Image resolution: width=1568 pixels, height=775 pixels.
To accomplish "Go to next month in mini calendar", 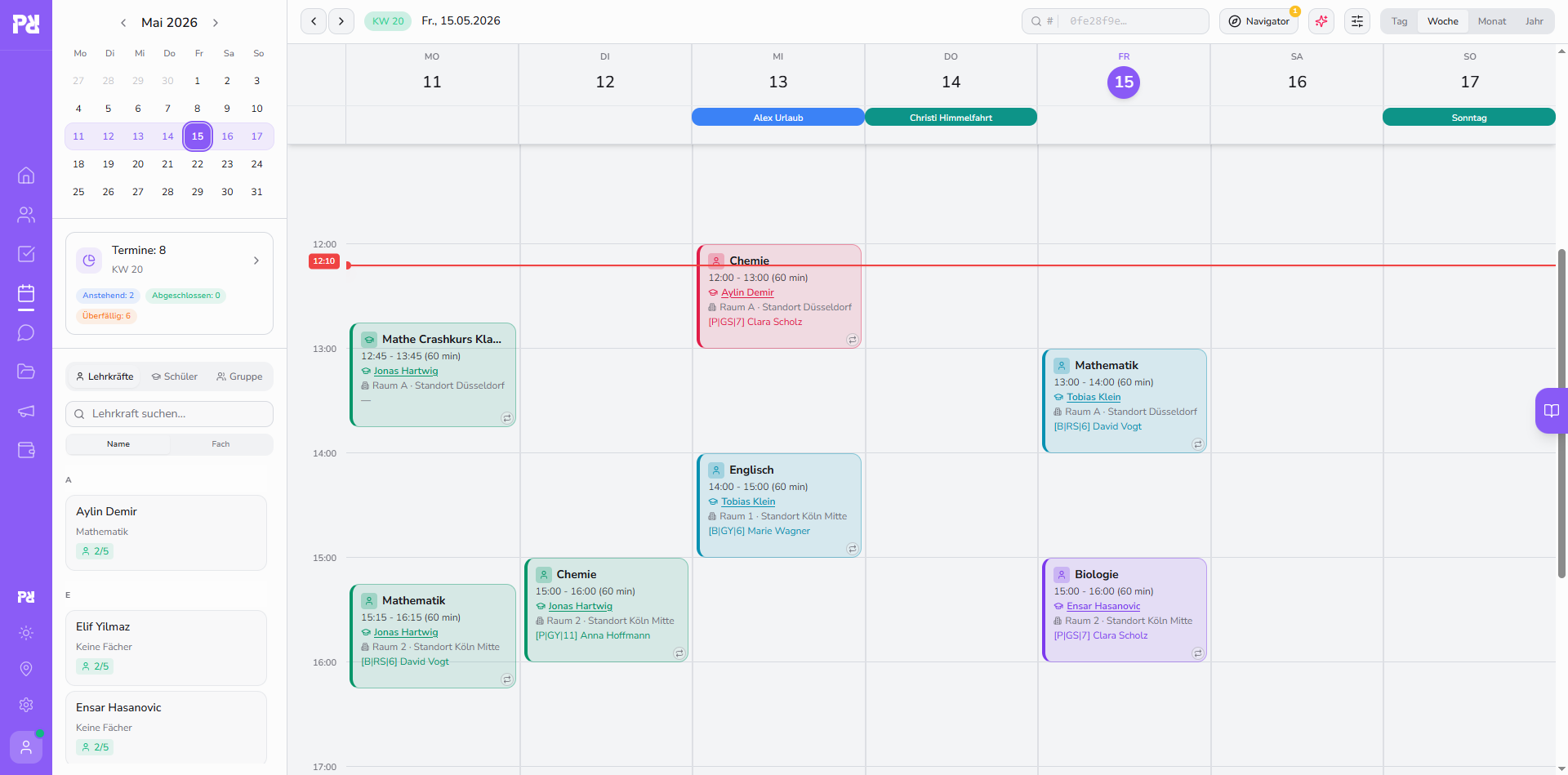I will click(216, 23).
